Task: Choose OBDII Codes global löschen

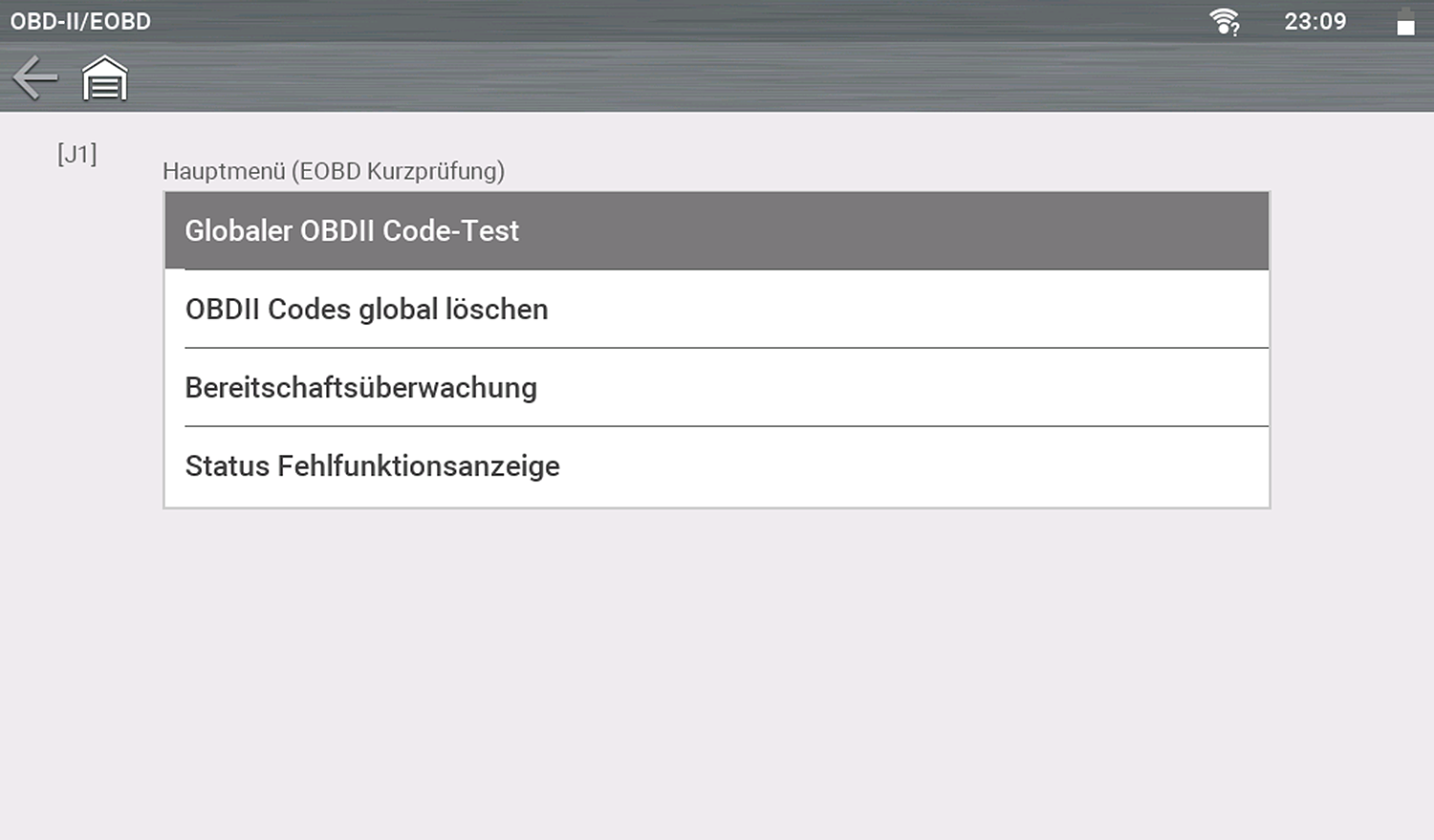Action: (x=716, y=310)
